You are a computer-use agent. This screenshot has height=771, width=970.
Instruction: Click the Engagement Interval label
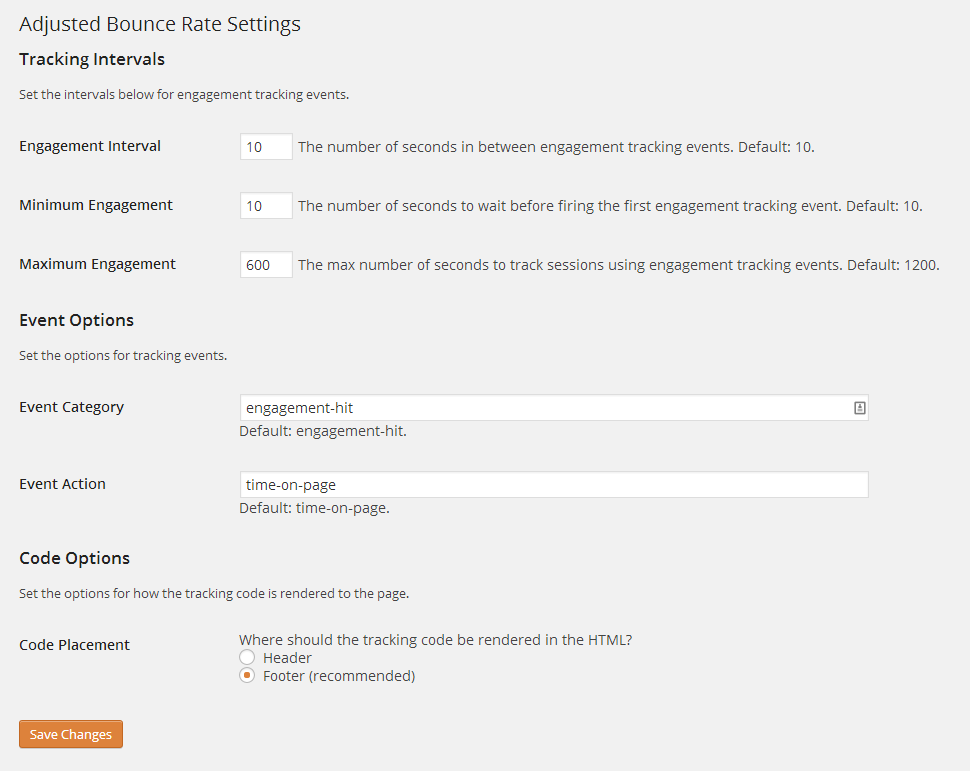click(90, 146)
